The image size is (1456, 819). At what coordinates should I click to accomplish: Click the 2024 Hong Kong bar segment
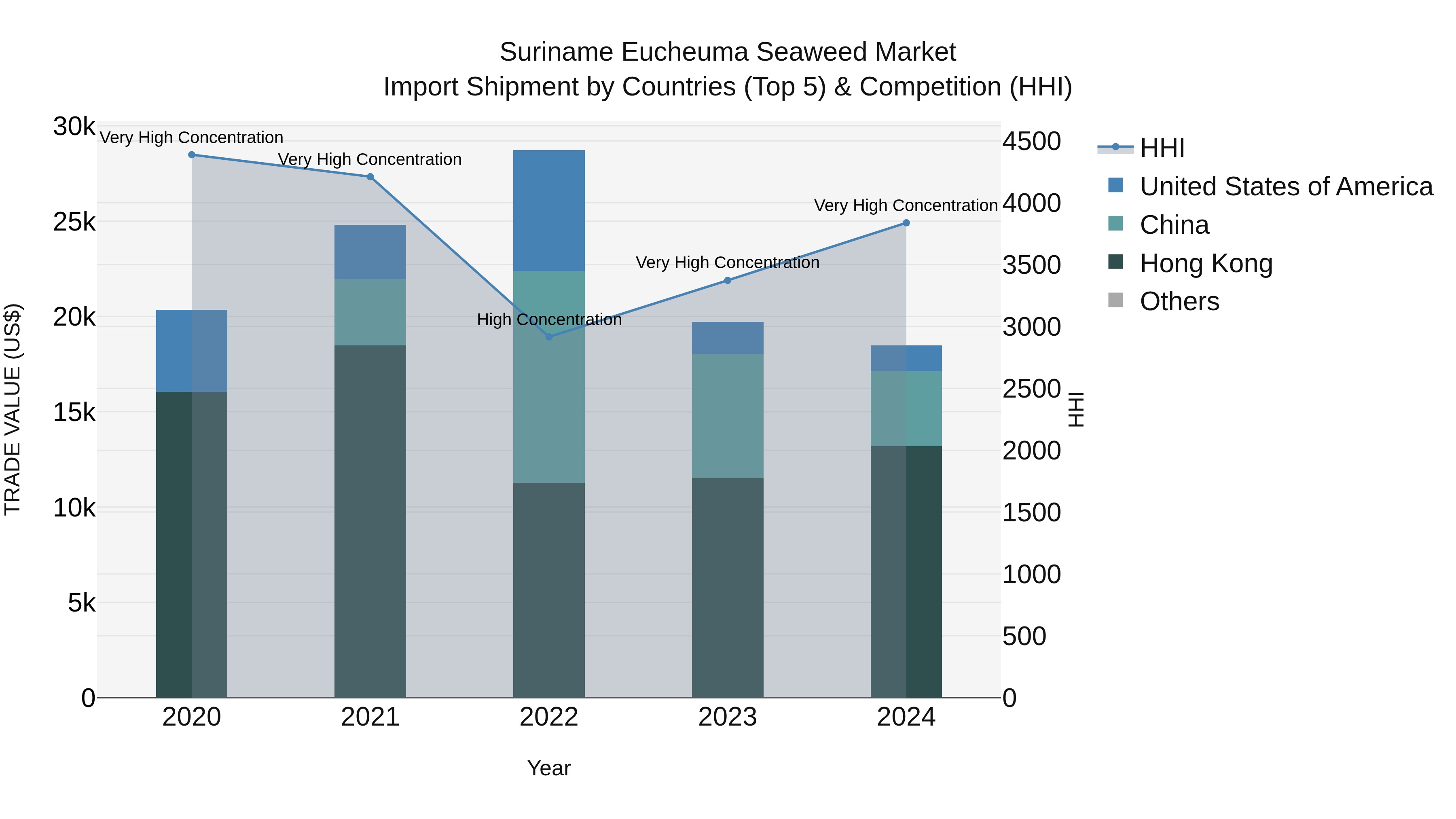click(x=906, y=572)
